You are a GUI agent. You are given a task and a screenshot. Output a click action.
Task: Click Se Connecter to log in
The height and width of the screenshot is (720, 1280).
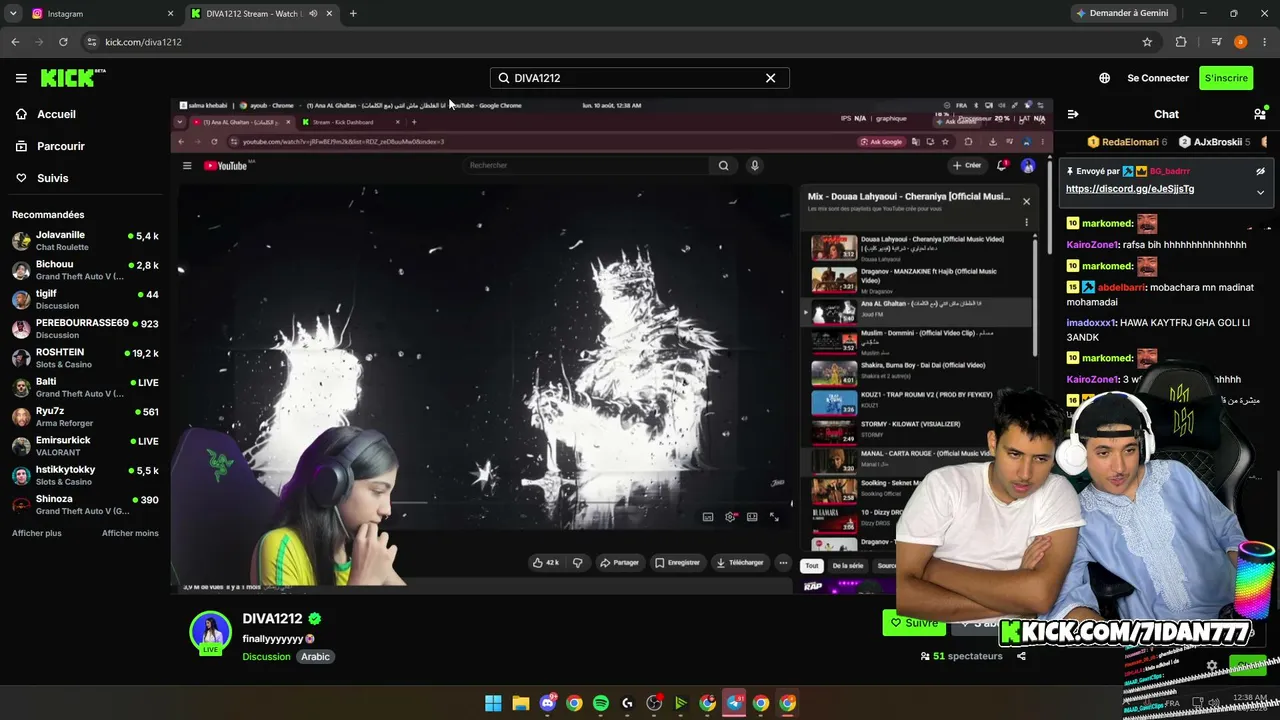click(1158, 78)
